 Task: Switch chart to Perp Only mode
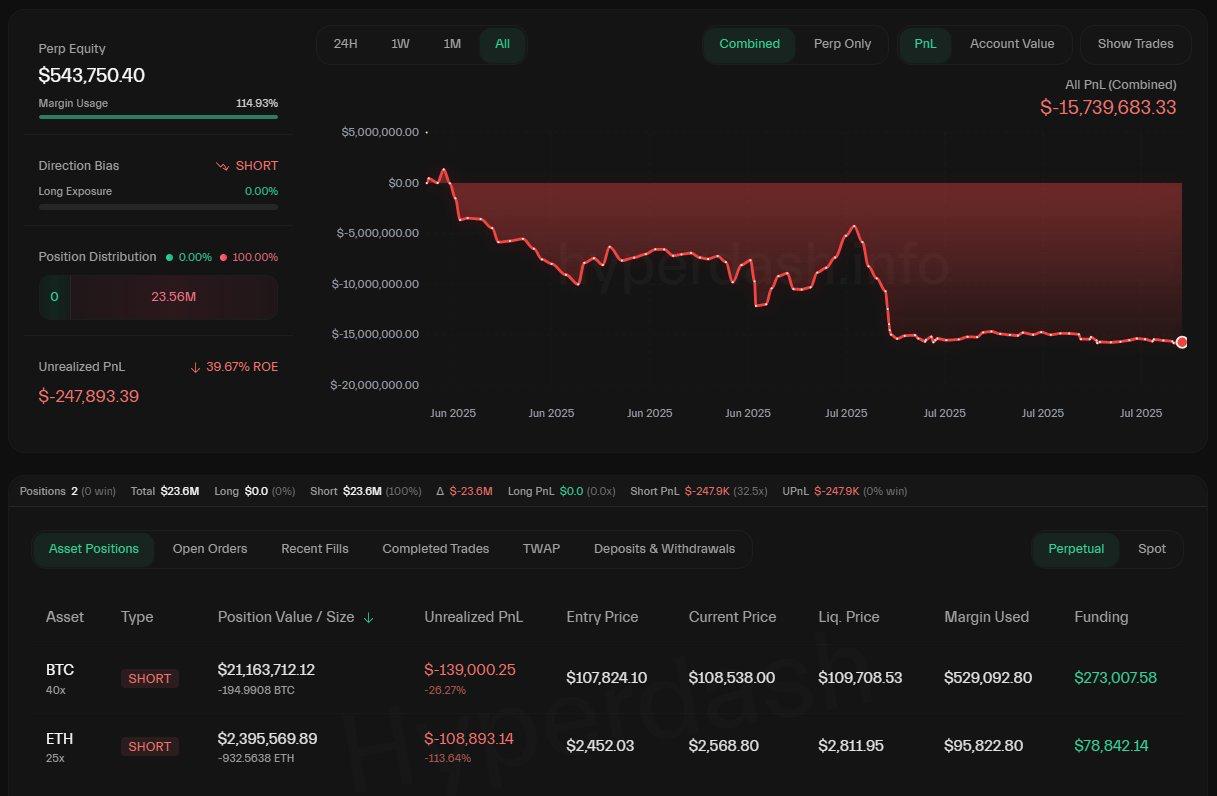[842, 44]
